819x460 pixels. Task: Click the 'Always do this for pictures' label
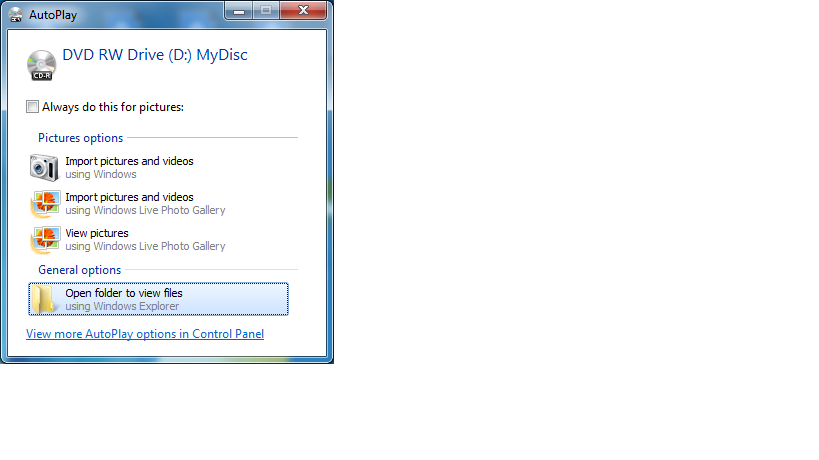click(112, 107)
